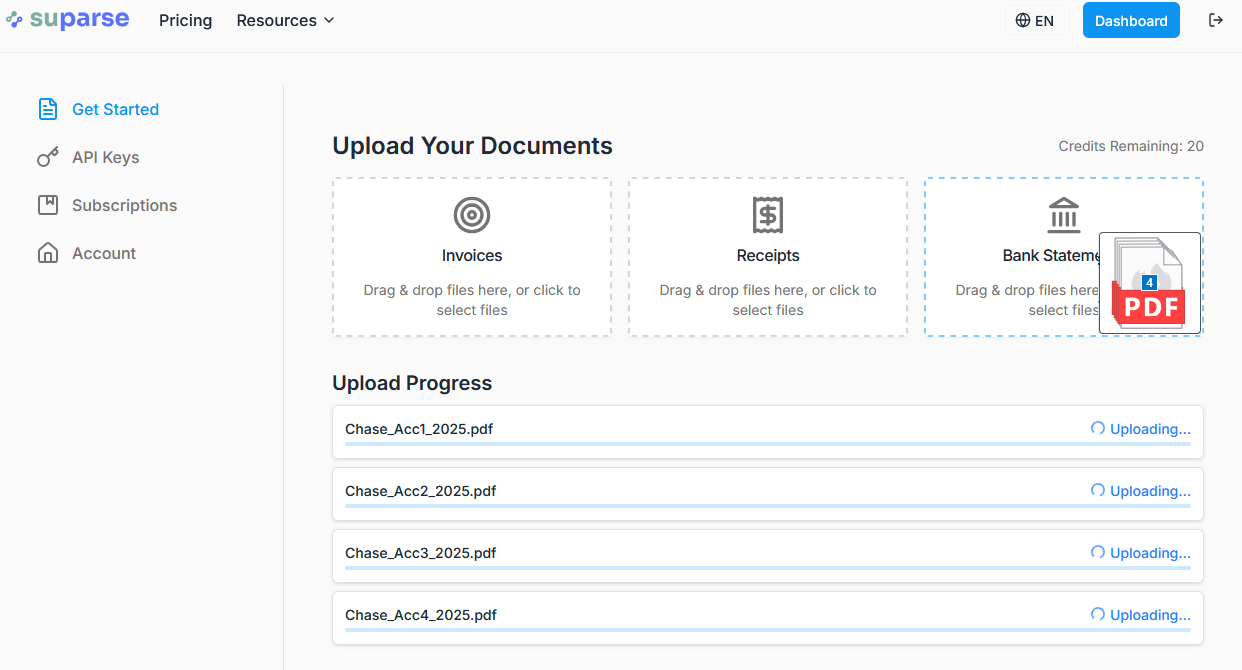1242x670 pixels.
Task: Open the Dashboard button
Action: pos(1131,20)
